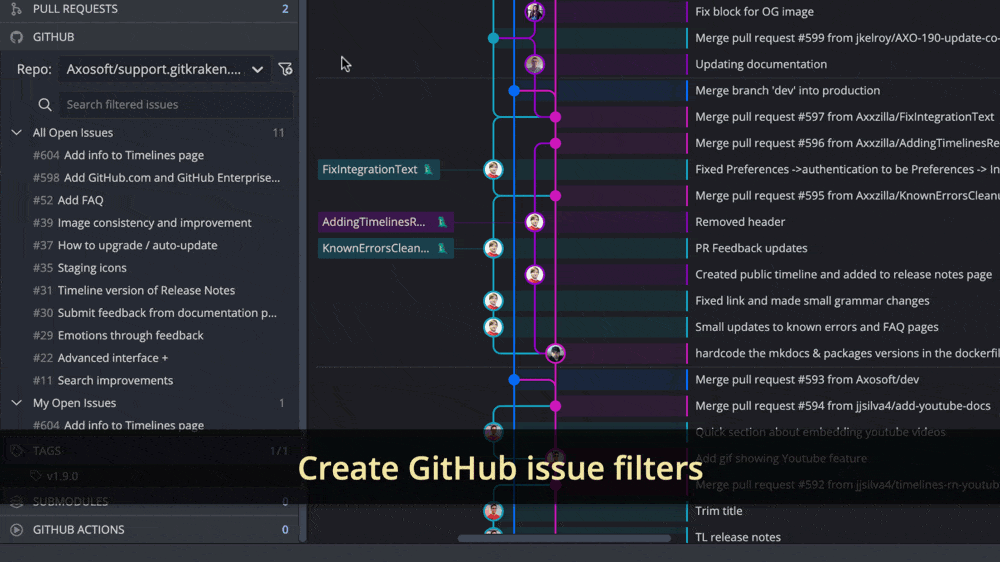Click the remote icon on KnownErrorsClean label
The width and height of the screenshot is (1000, 562).
[x=442, y=248]
